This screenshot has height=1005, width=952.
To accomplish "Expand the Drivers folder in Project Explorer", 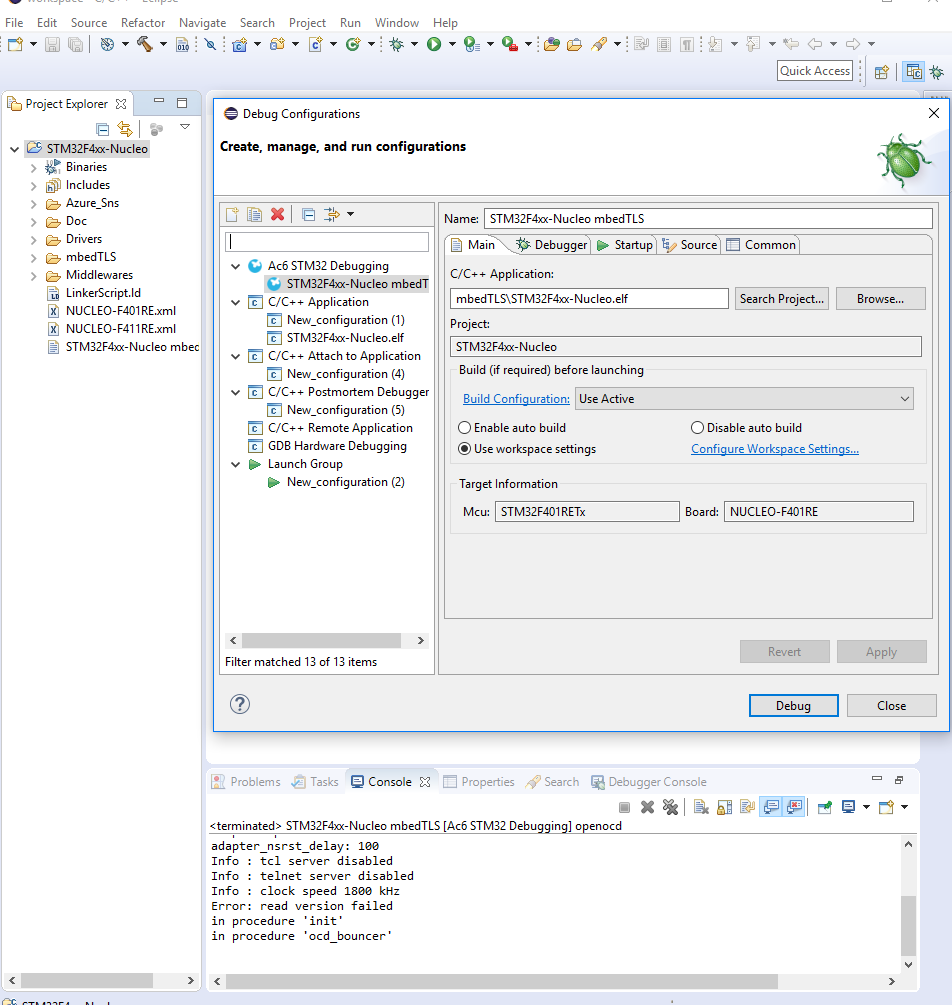I will click(x=34, y=240).
